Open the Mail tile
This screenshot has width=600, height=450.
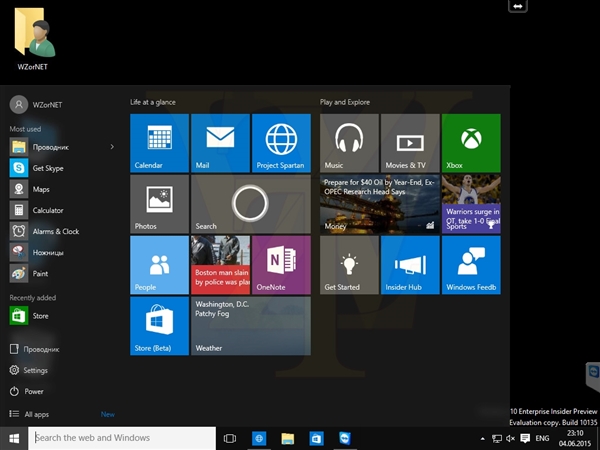[220, 142]
